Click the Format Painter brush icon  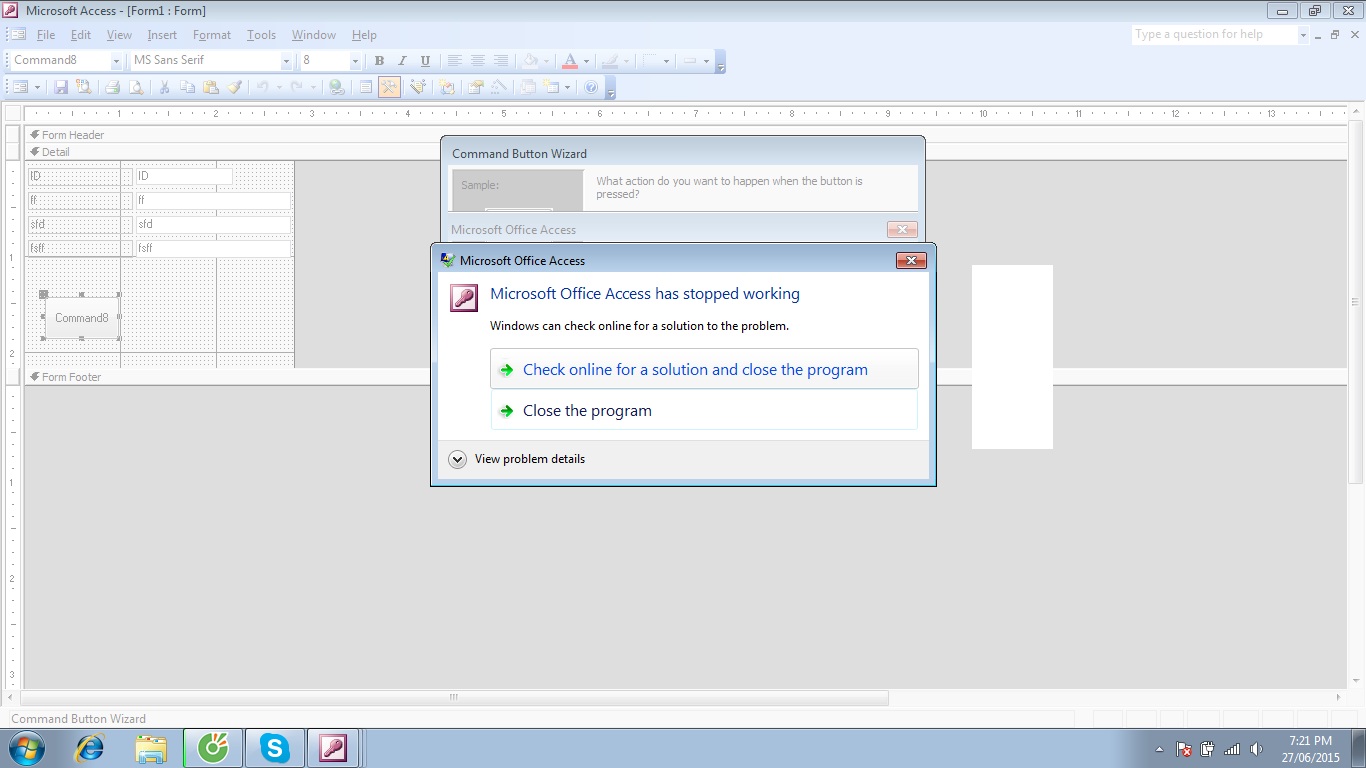click(235, 88)
